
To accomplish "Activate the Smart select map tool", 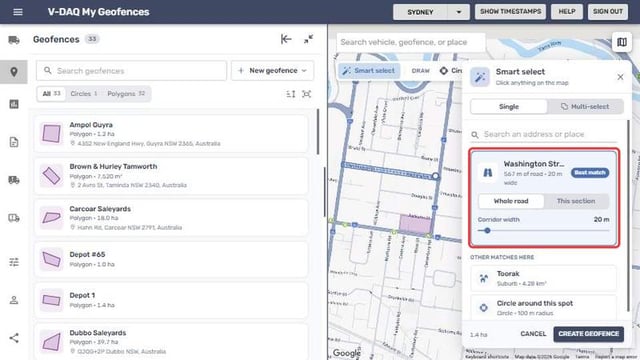I will (369, 71).
